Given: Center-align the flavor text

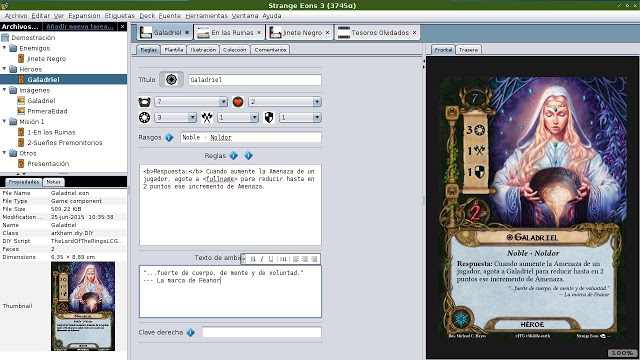Looking at the screenshot, I should pyautogui.click(x=305, y=259).
